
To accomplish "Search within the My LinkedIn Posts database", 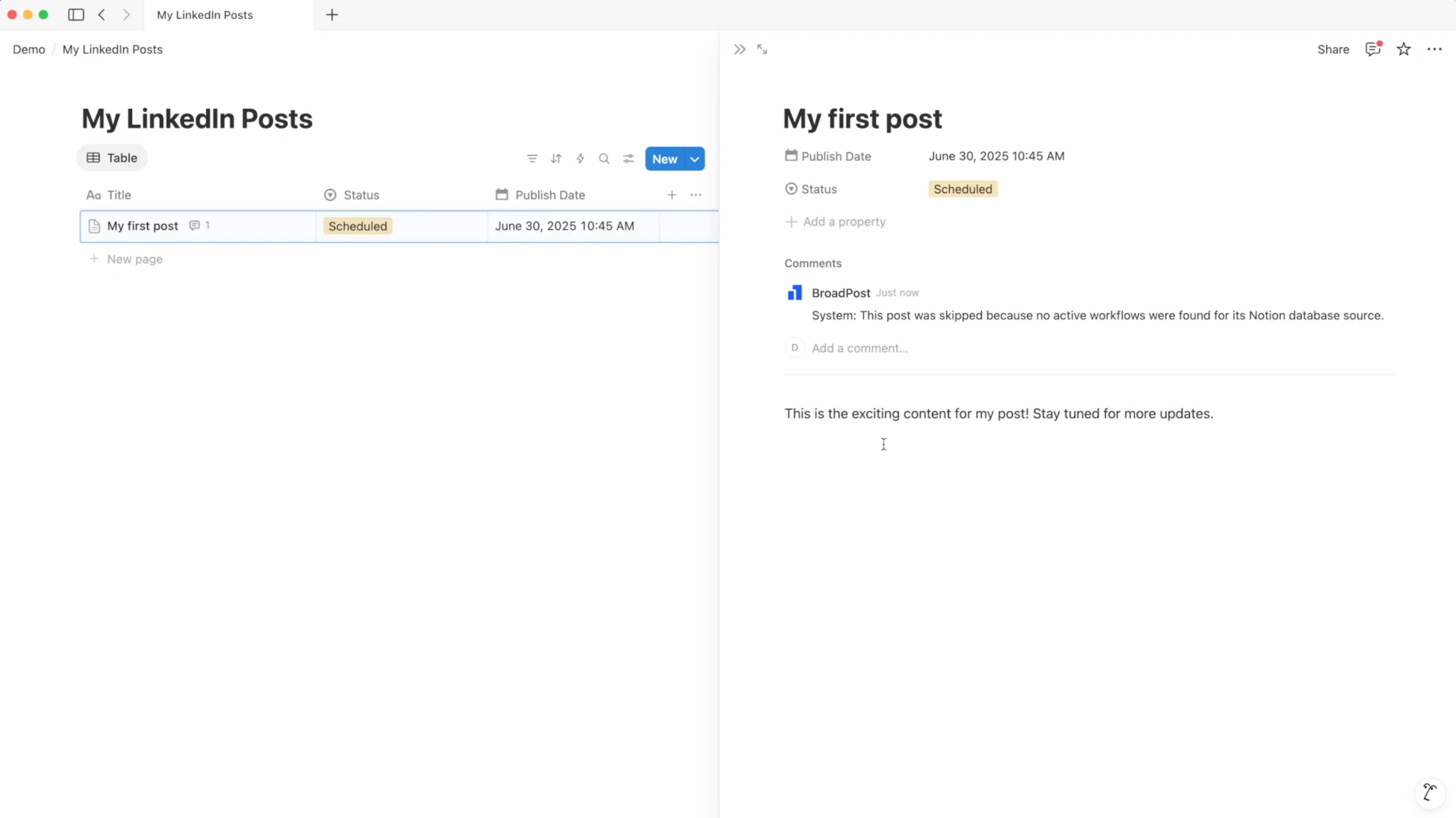I will 604,159.
